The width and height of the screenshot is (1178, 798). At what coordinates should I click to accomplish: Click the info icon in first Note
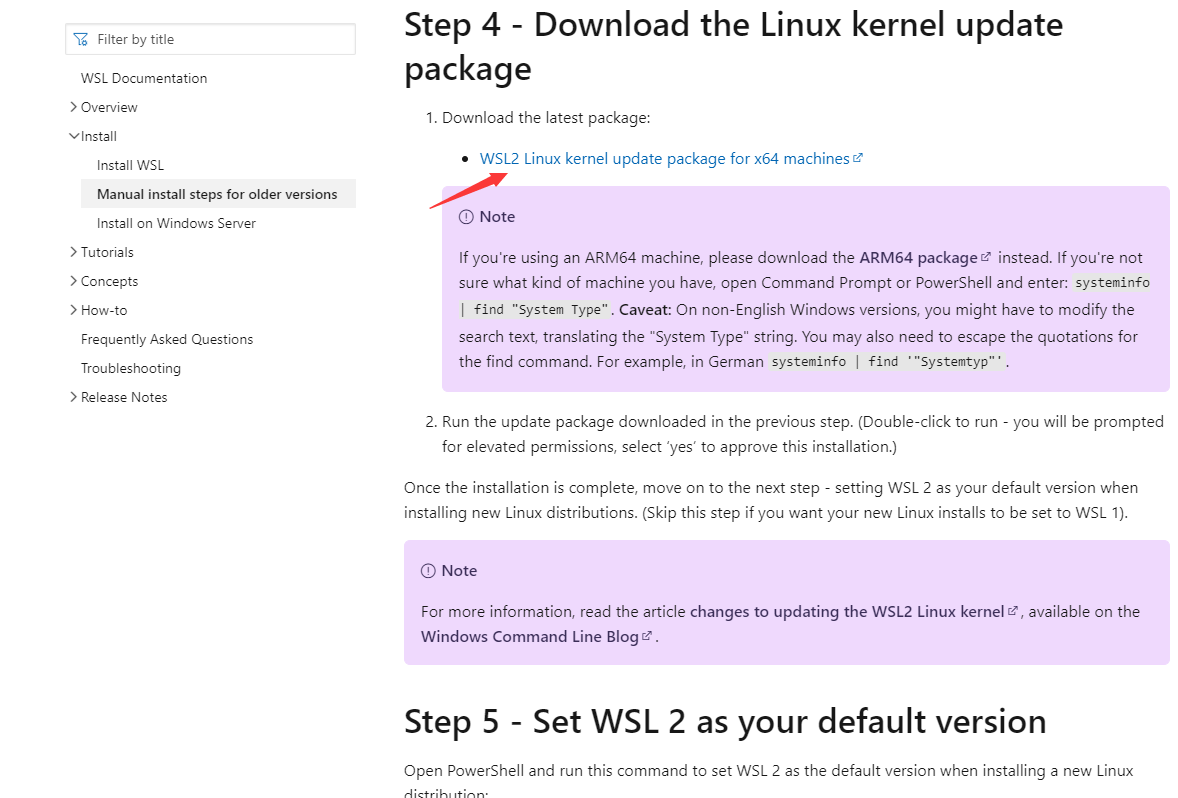tap(466, 217)
